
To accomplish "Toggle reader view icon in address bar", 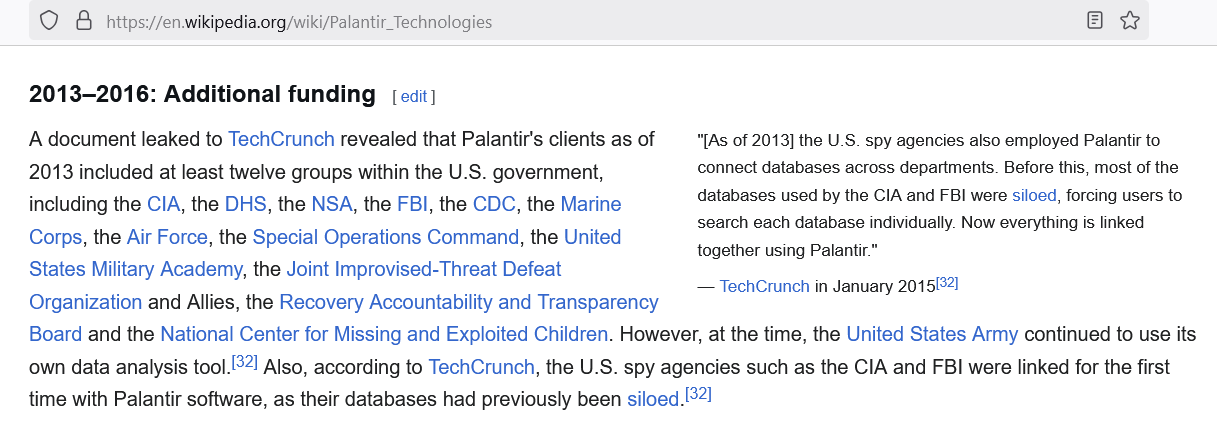I will point(1096,20).
